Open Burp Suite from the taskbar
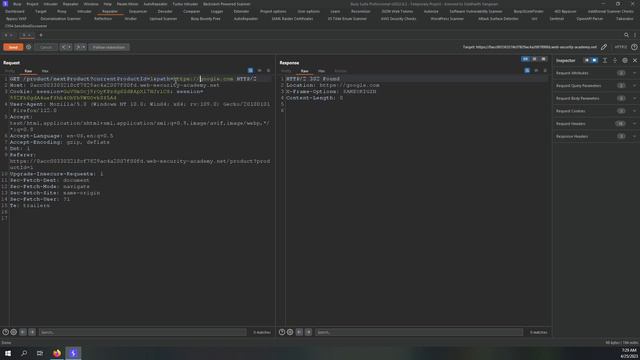 click(x=73, y=353)
